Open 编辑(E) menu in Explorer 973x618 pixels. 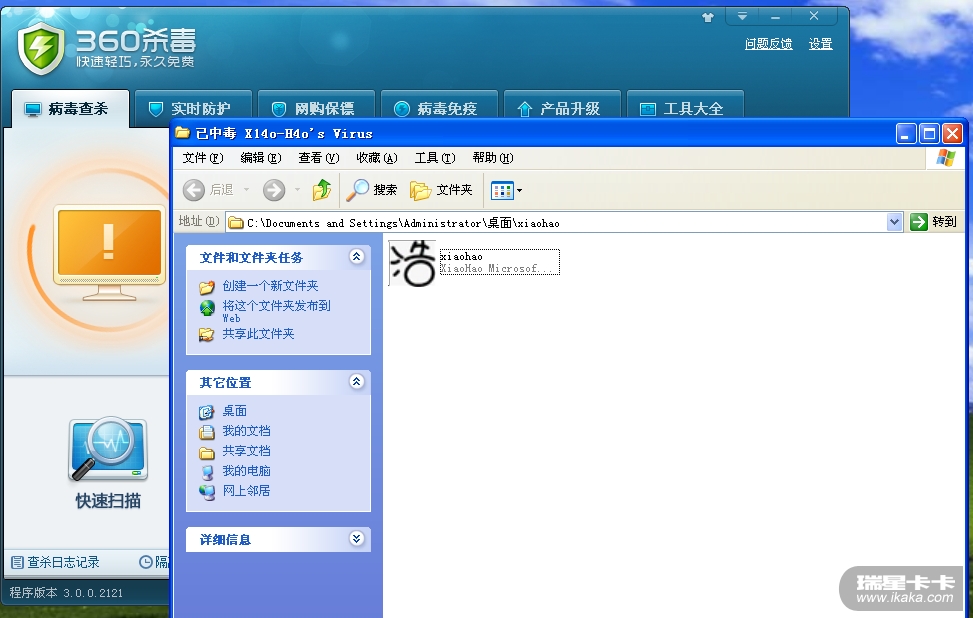pos(261,158)
